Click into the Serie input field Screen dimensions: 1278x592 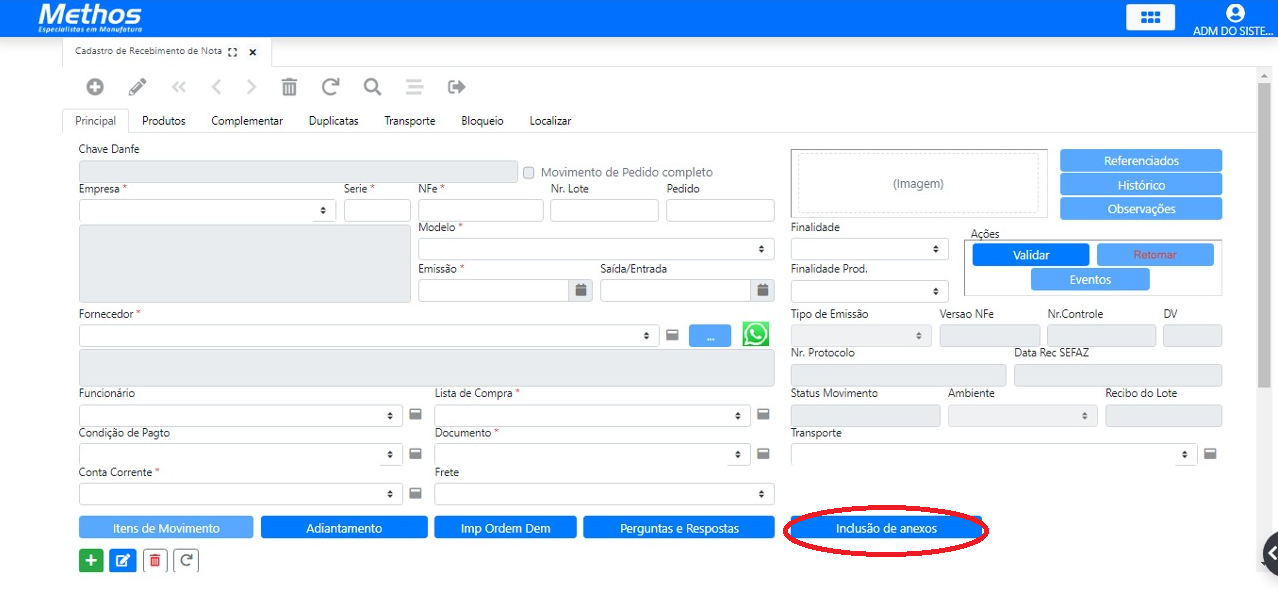click(377, 211)
